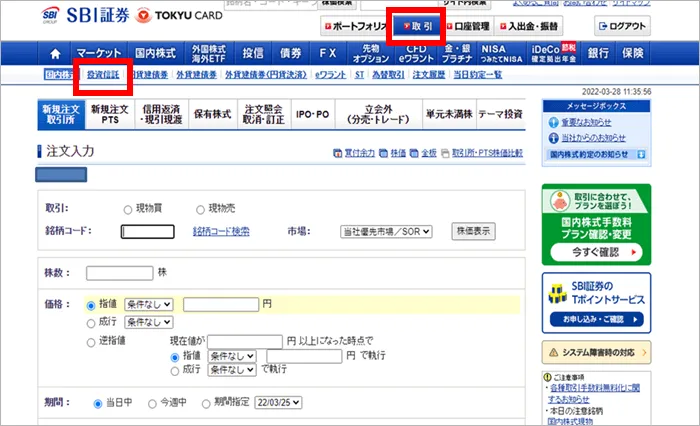Switch to the 信用返済・現引現渡 tab

pos(162,114)
